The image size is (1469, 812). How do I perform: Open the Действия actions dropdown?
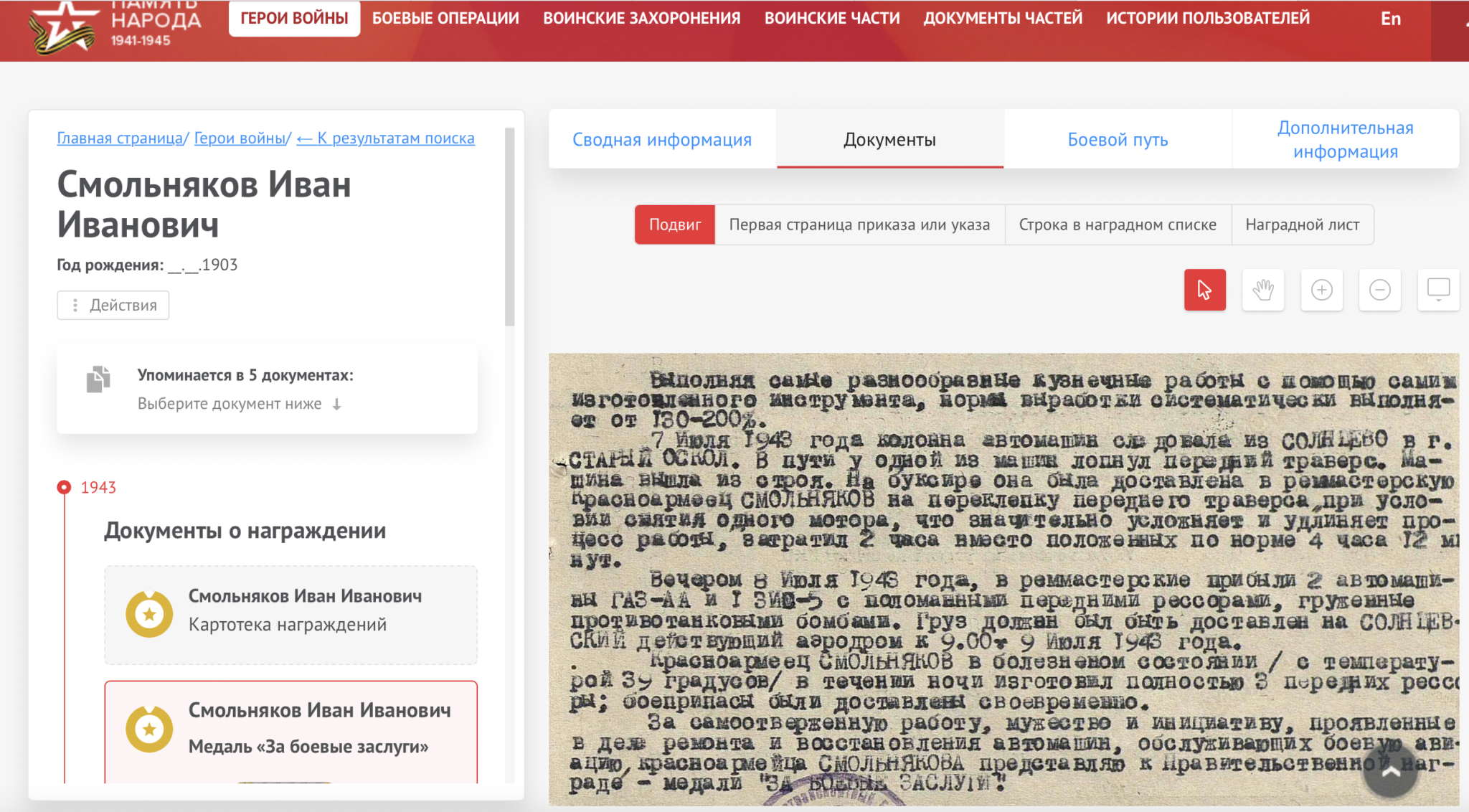(113, 305)
